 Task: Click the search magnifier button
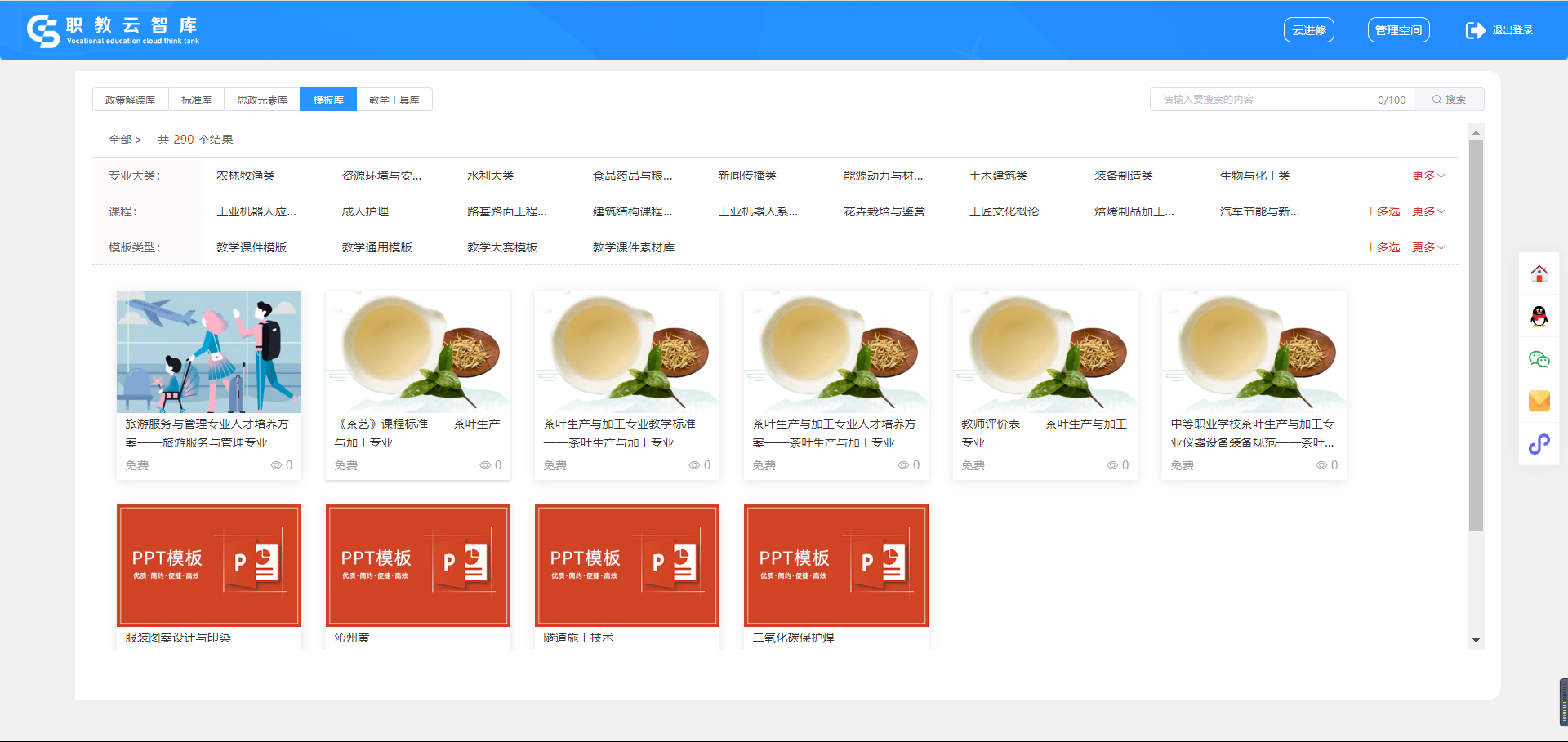[x=1449, y=100]
